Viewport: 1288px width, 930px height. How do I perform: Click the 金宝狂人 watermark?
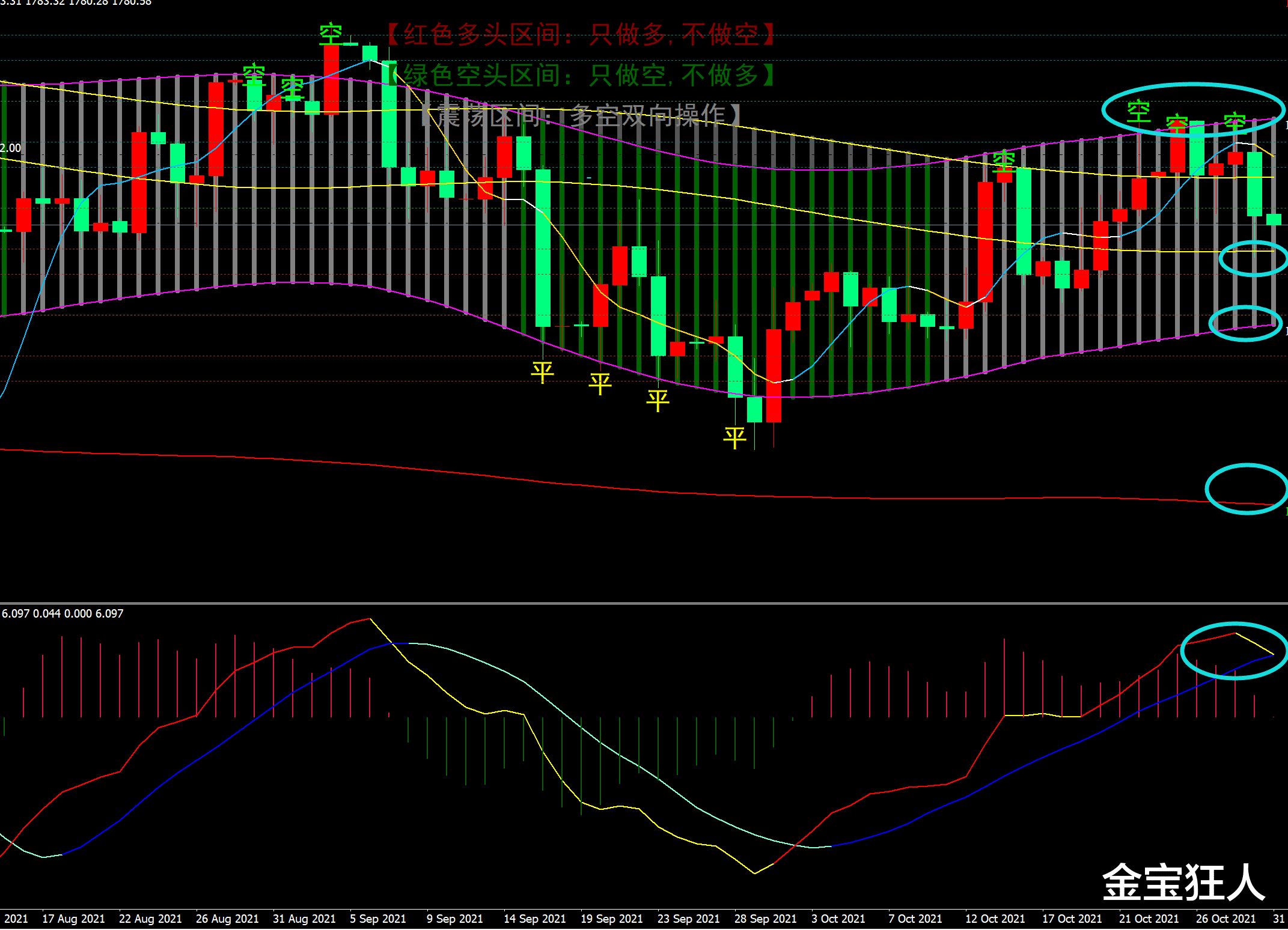[x=1183, y=882]
